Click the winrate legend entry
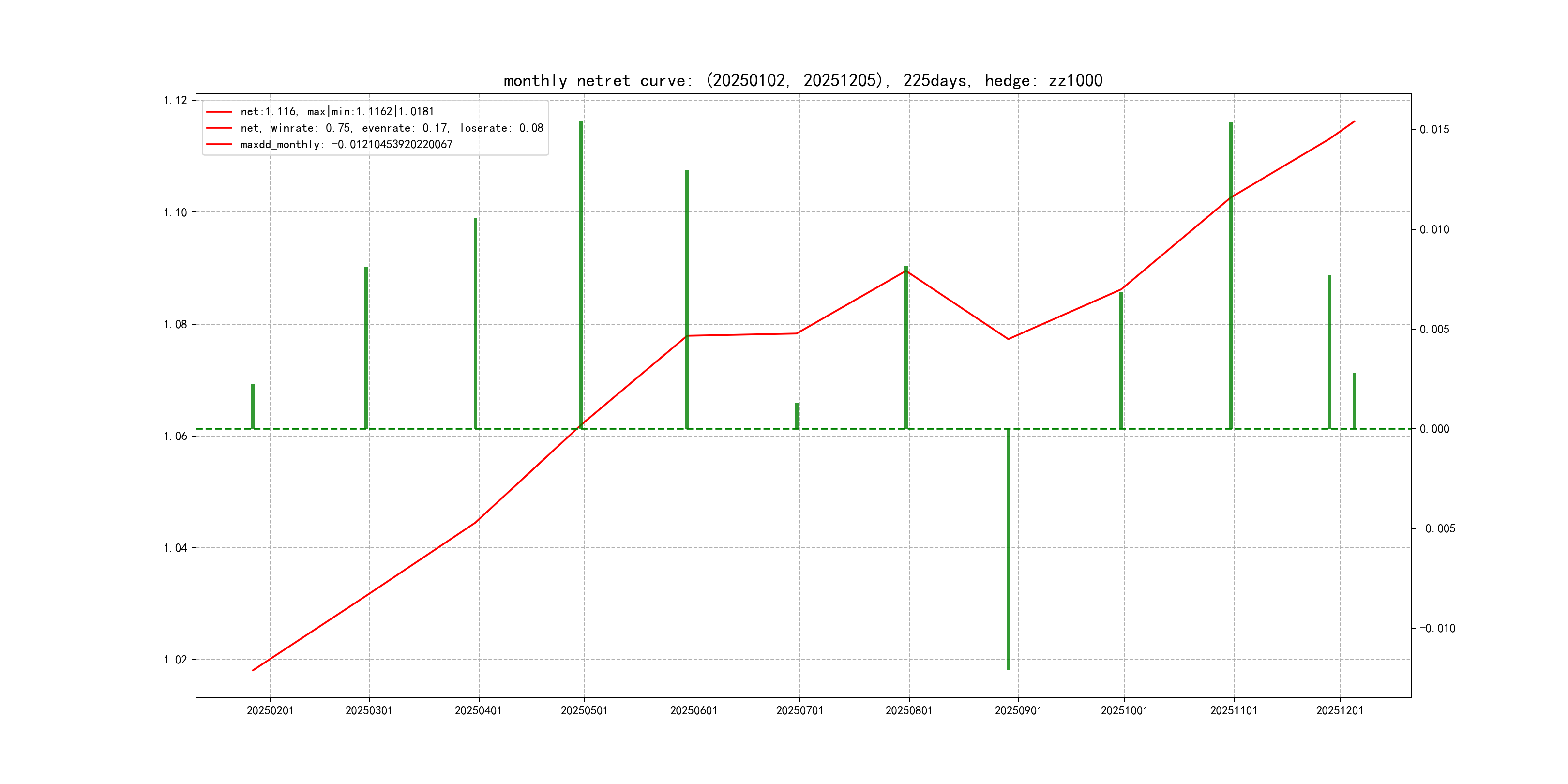Screen dimensions: 1568x784 [392, 128]
